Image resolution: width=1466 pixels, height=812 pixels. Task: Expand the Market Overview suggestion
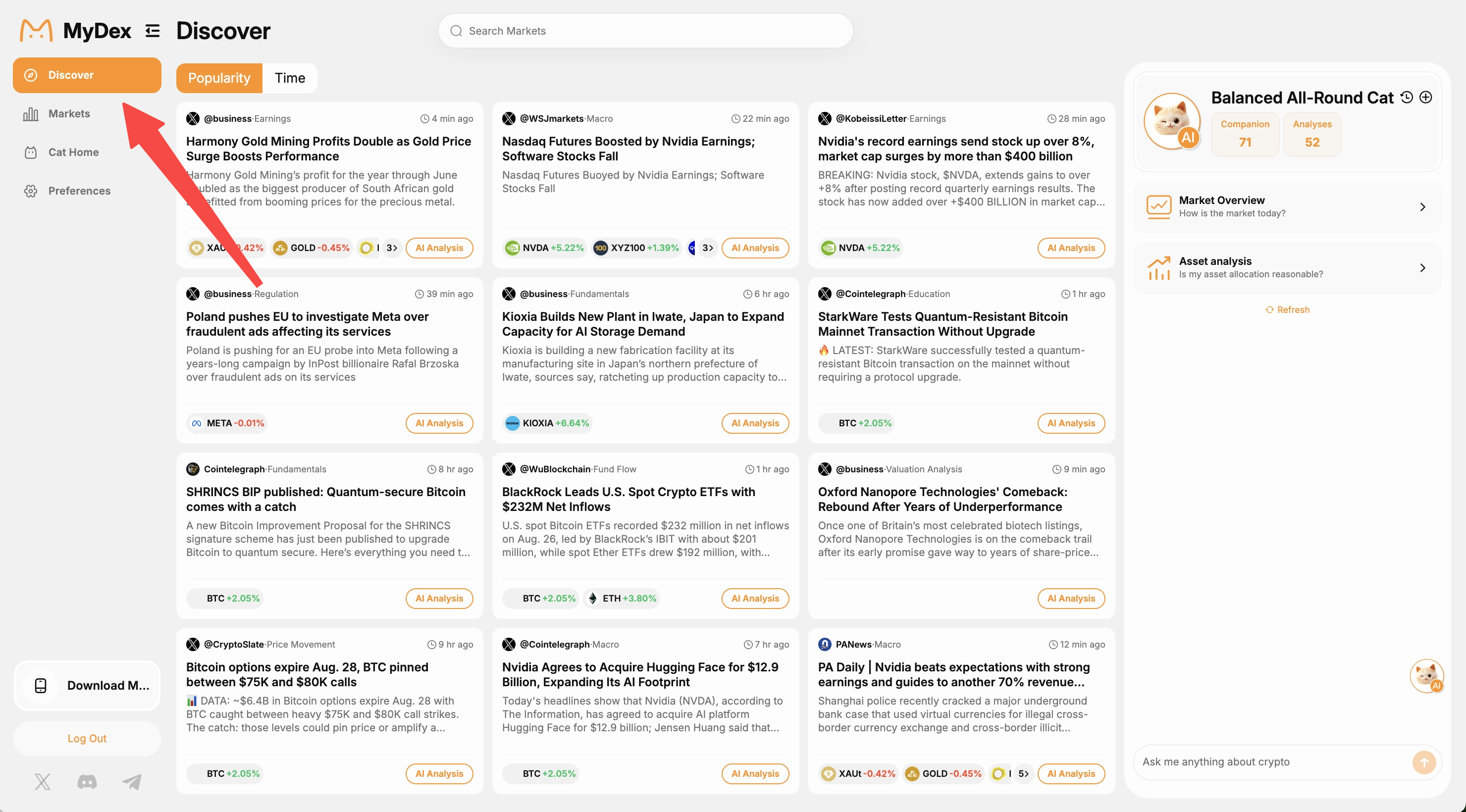click(x=1287, y=206)
